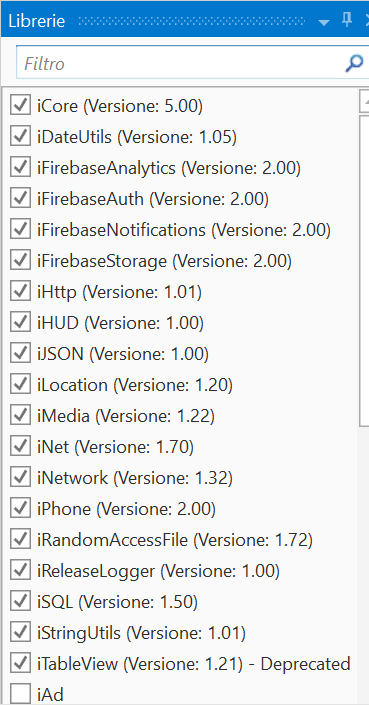Toggle the iLocation library checkbox

20,385
